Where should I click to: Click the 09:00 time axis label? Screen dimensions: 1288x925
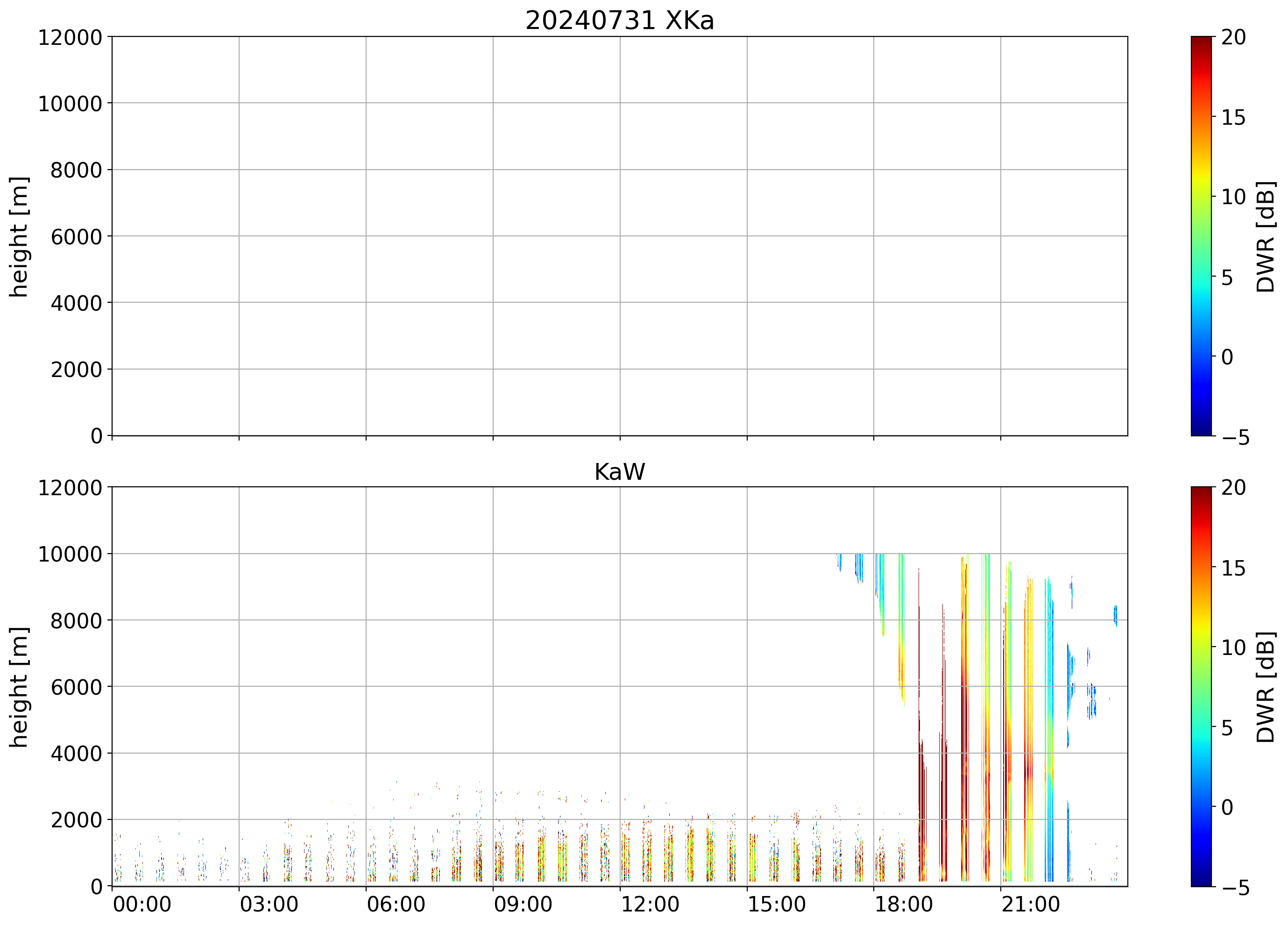(523, 904)
